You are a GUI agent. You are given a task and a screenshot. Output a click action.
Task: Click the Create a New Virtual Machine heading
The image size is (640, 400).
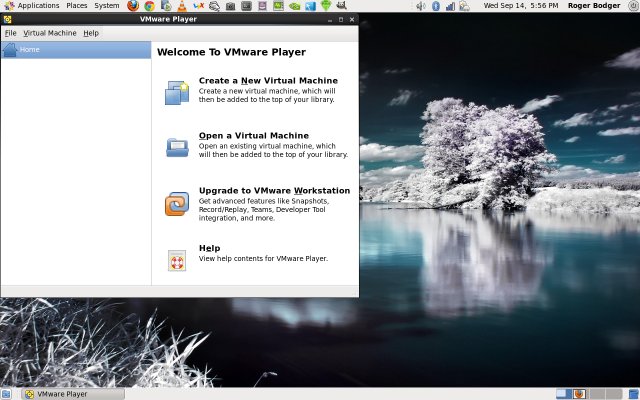click(268, 80)
